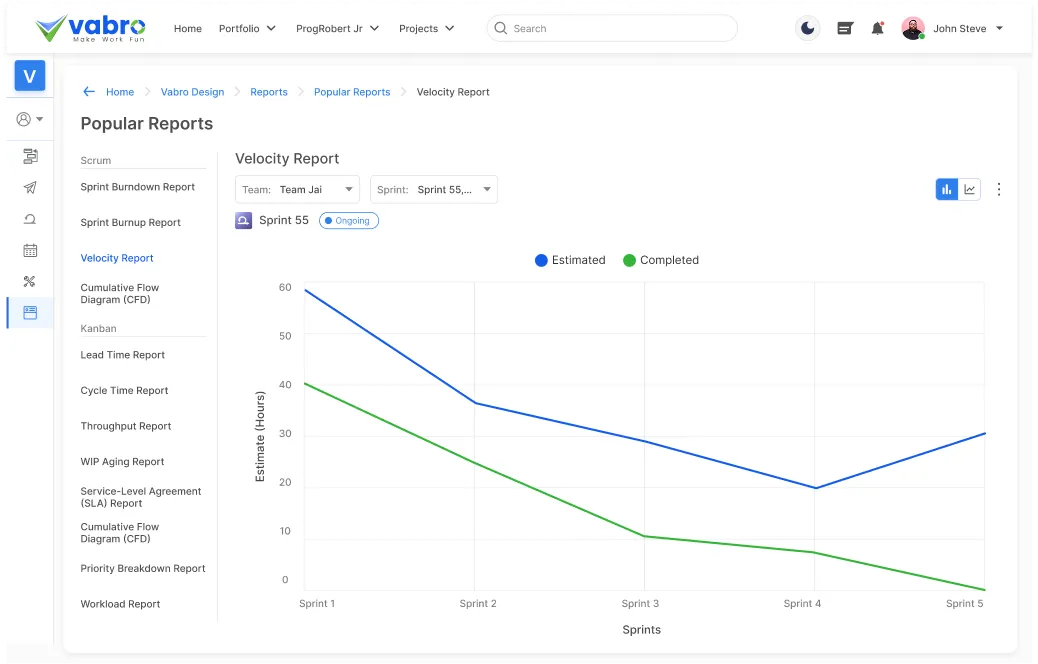Open the dark mode toggle icon
The width and height of the screenshot is (1038, 664).
(x=807, y=28)
